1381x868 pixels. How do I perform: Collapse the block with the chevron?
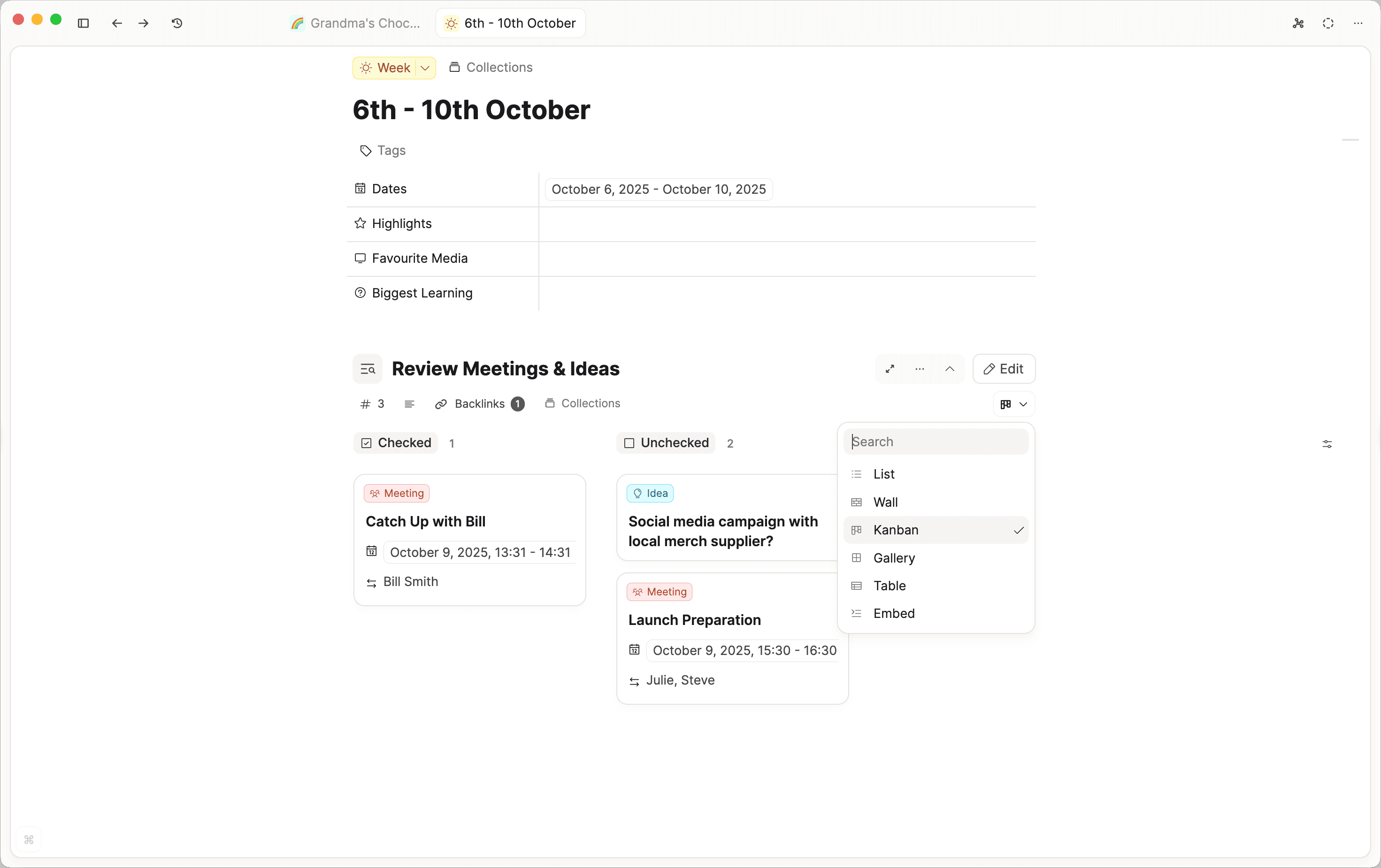point(950,369)
